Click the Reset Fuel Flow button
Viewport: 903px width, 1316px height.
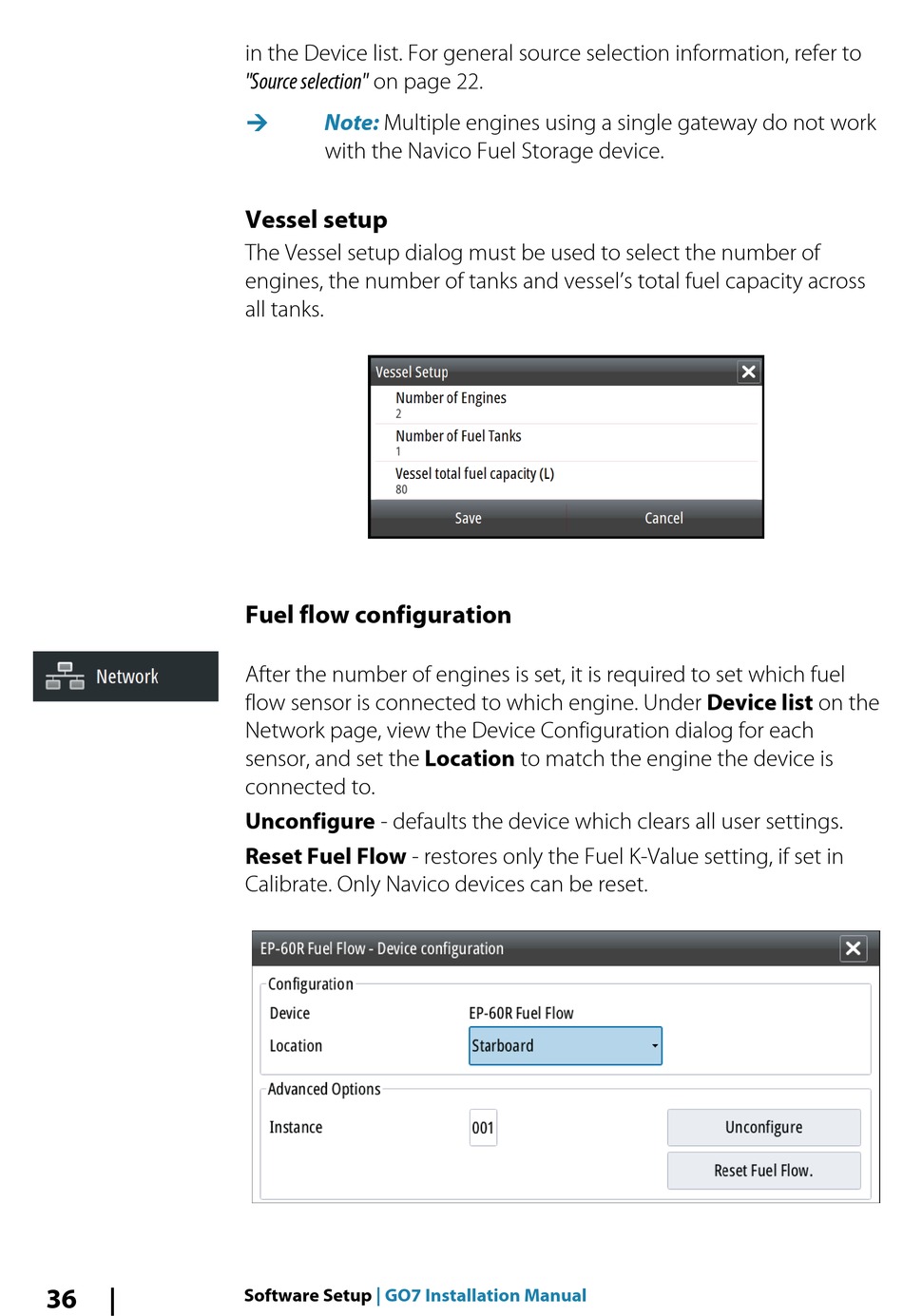tap(763, 1171)
